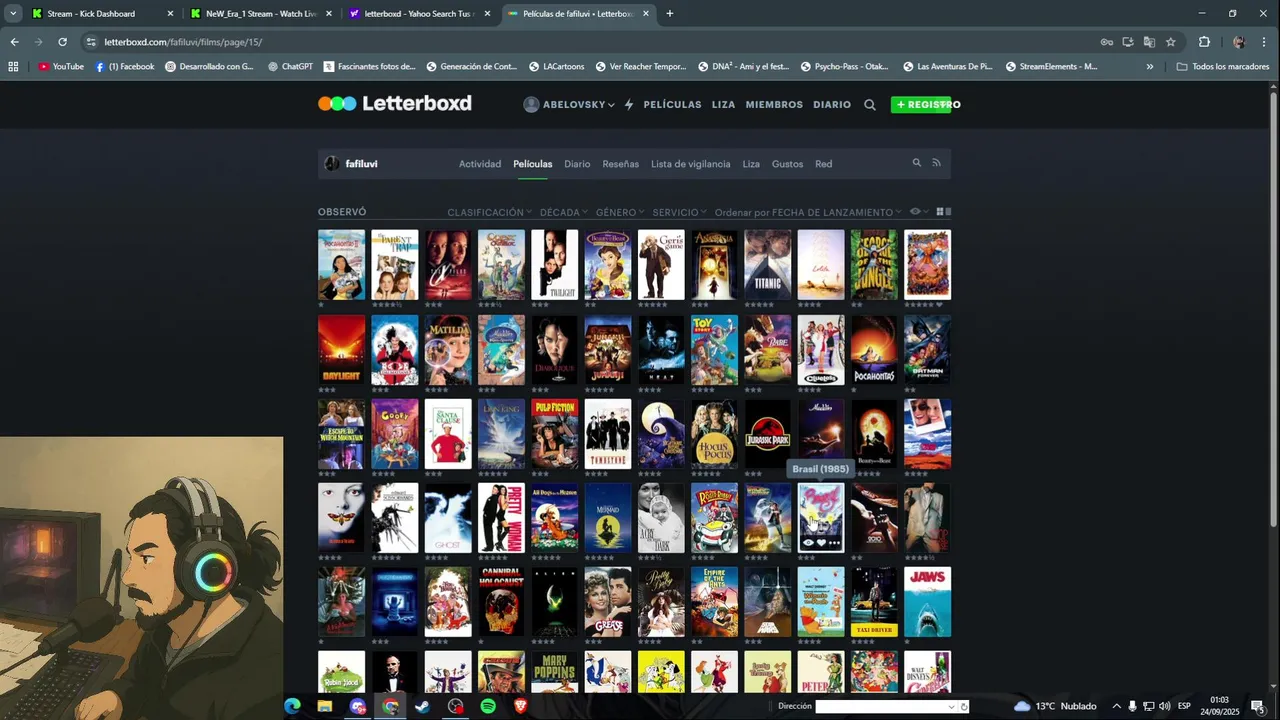Open the Jaws poster

pos(928,602)
